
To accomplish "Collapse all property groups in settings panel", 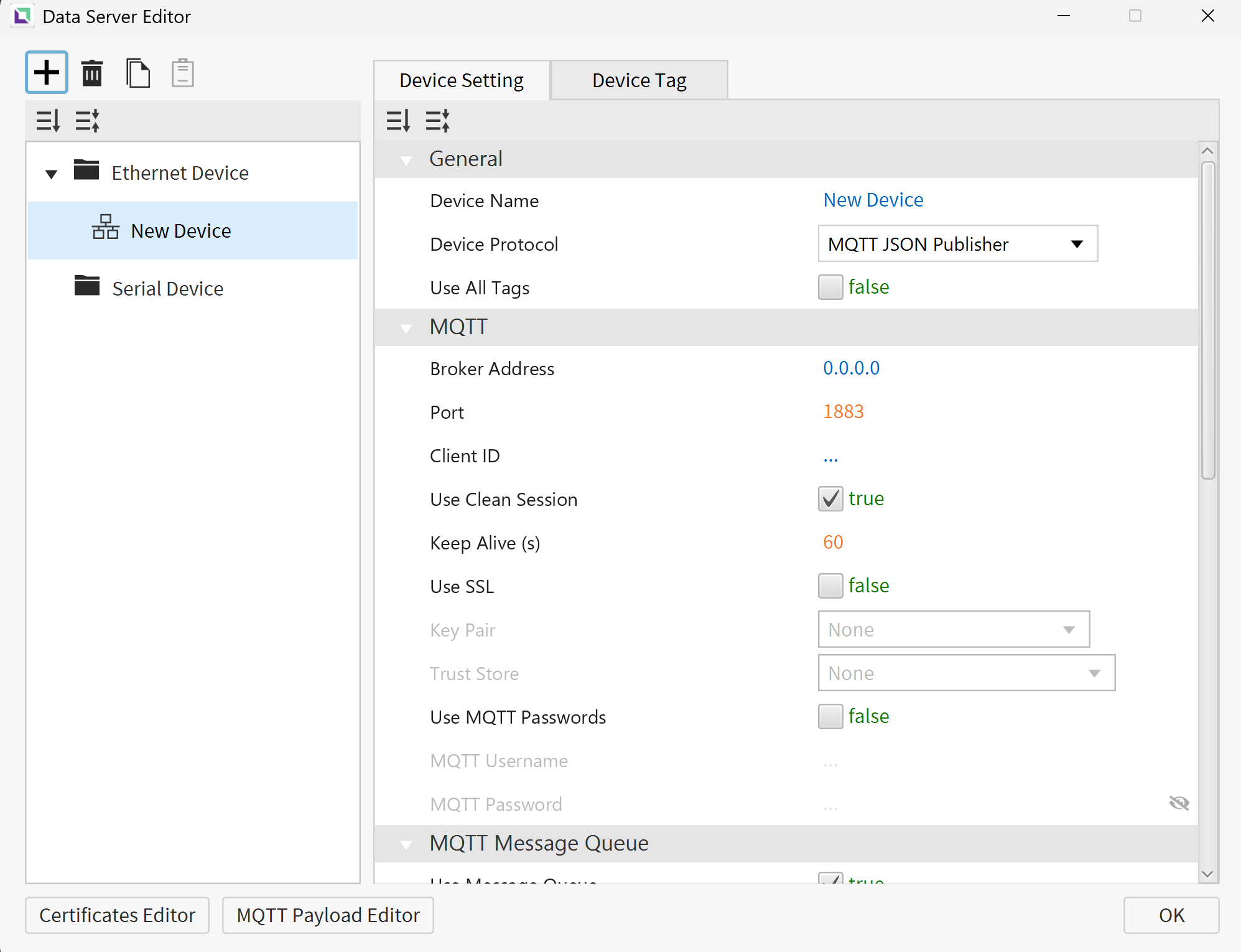I will 437,120.
